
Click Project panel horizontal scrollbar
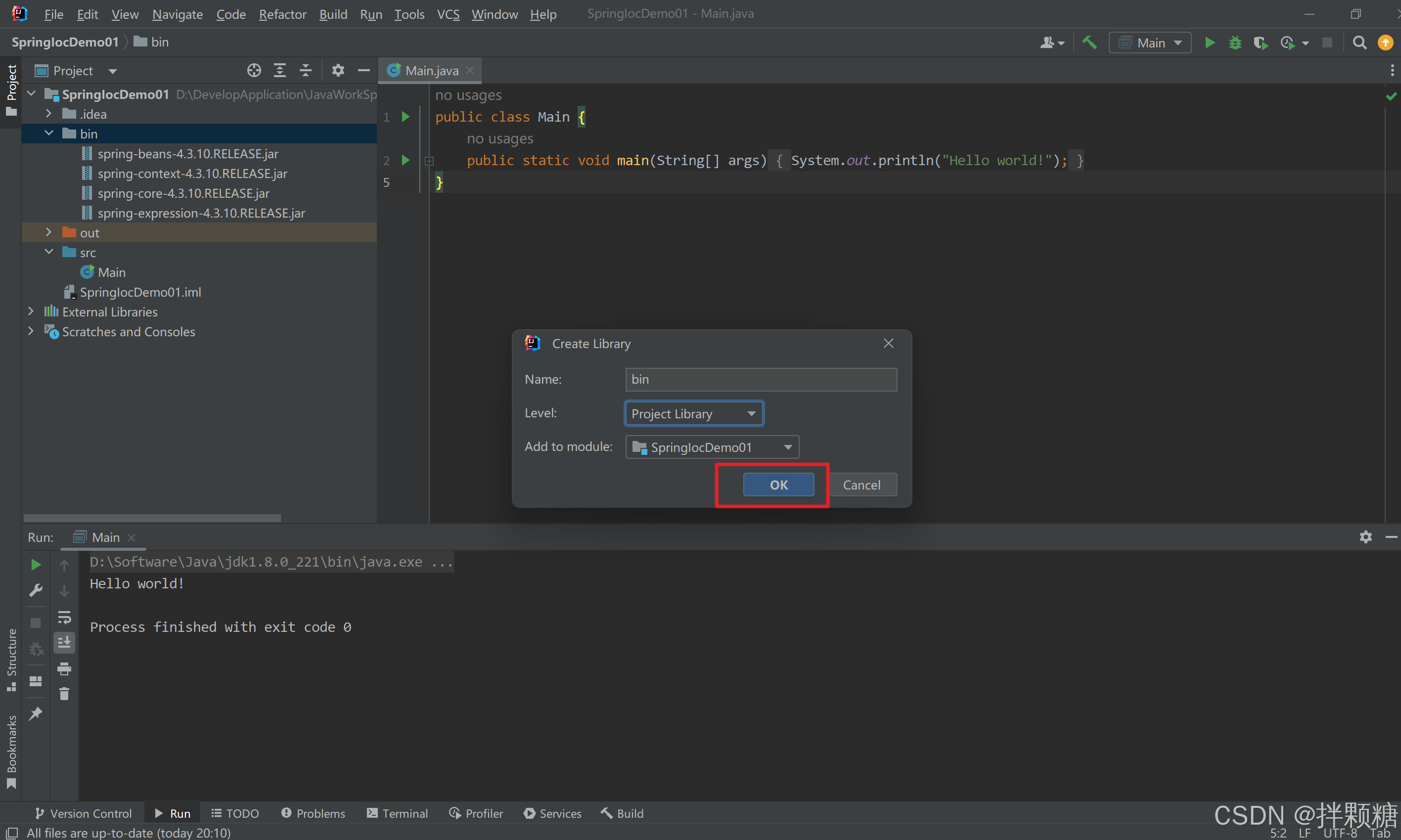point(152,518)
